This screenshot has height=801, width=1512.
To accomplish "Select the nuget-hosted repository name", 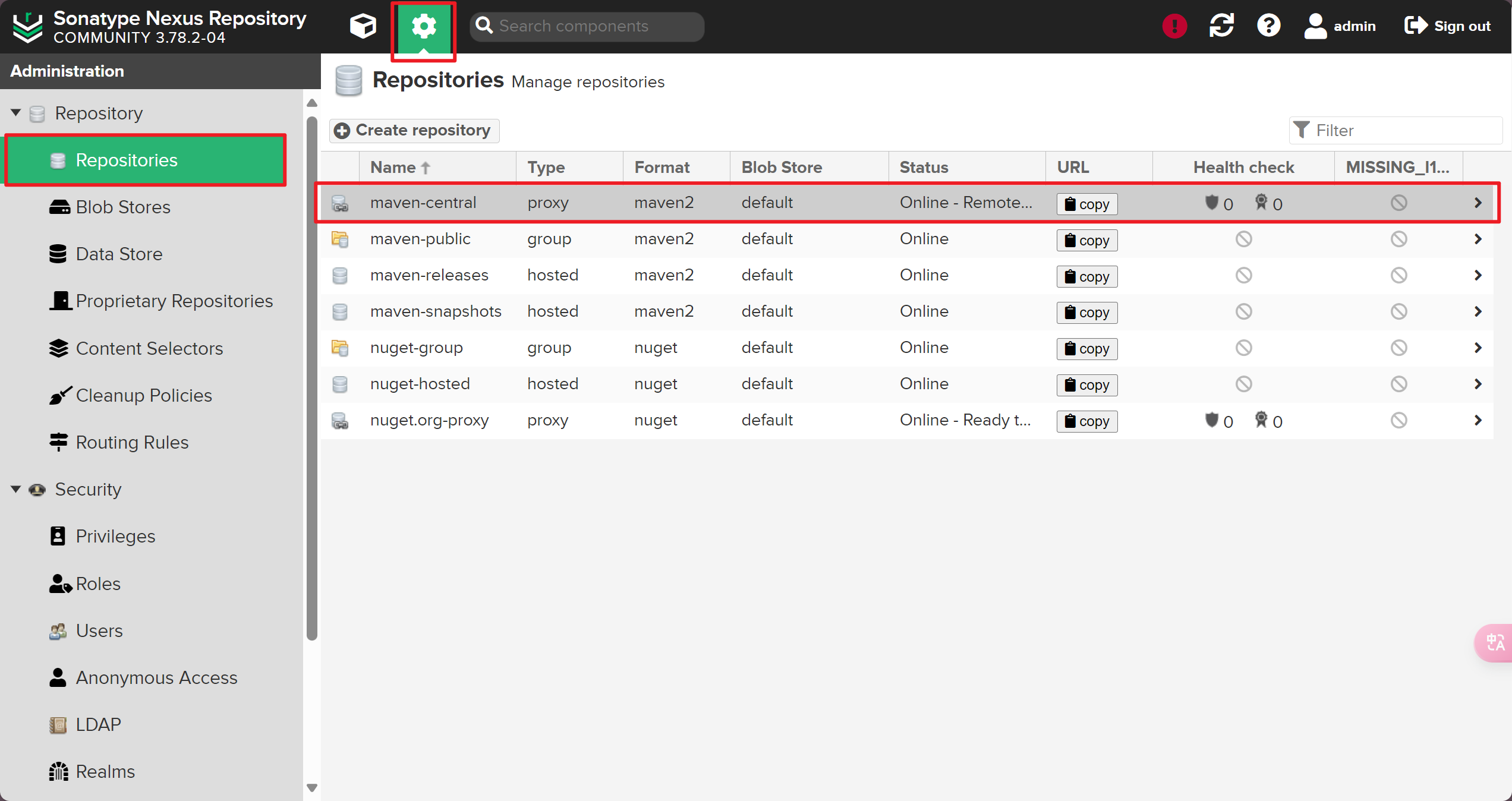I will point(420,384).
